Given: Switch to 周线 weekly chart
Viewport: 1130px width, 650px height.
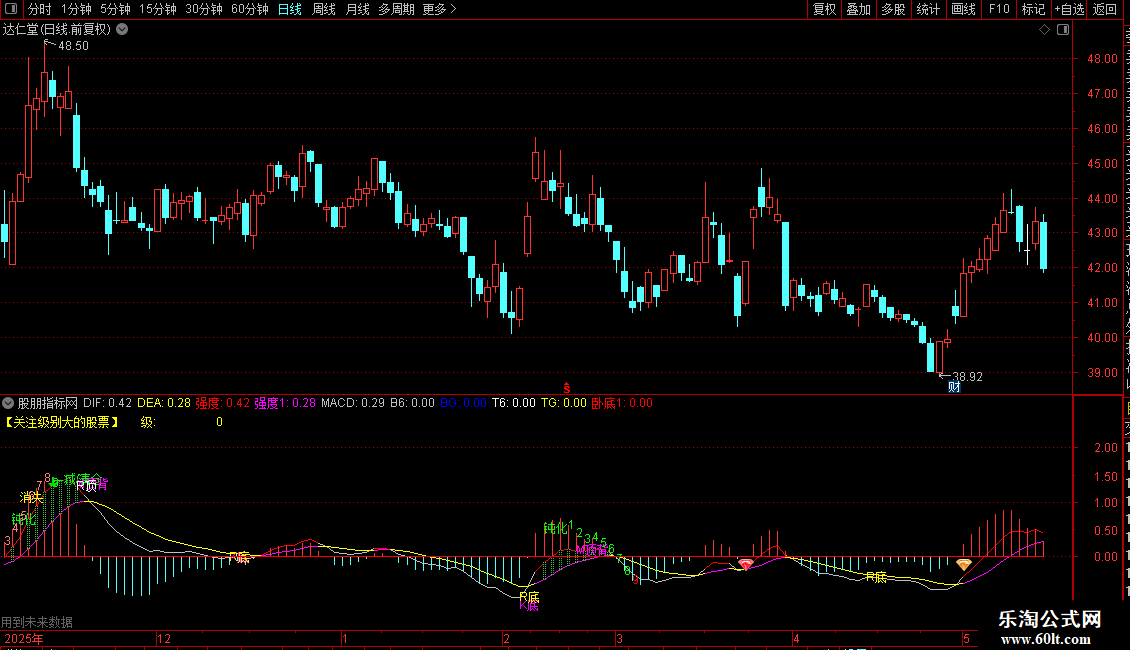Looking at the screenshot, I should pos(324,9).
